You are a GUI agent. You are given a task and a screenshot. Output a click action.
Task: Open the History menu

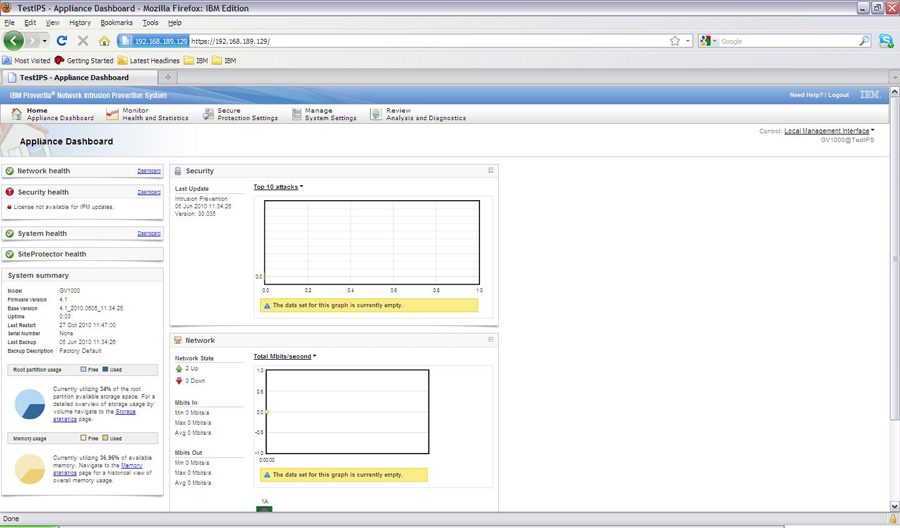point(80,22)
